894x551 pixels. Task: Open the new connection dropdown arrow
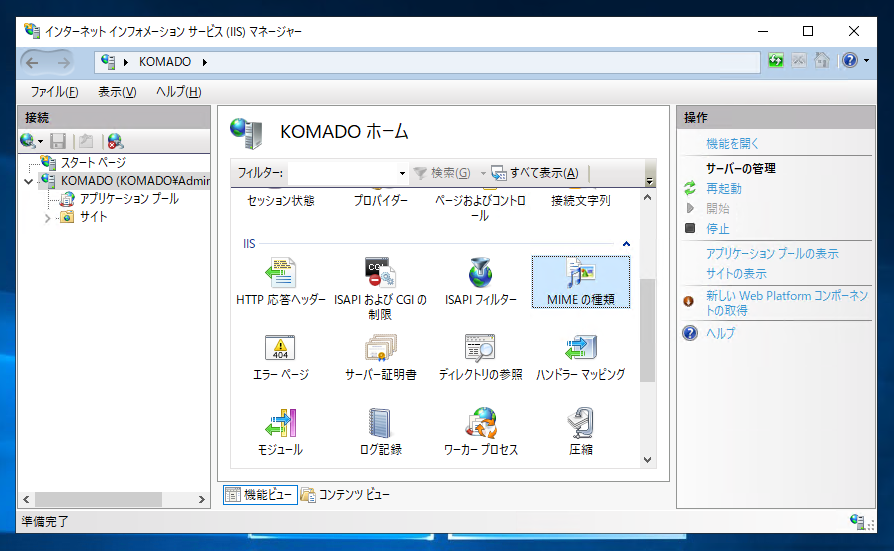tap(40, 141)
